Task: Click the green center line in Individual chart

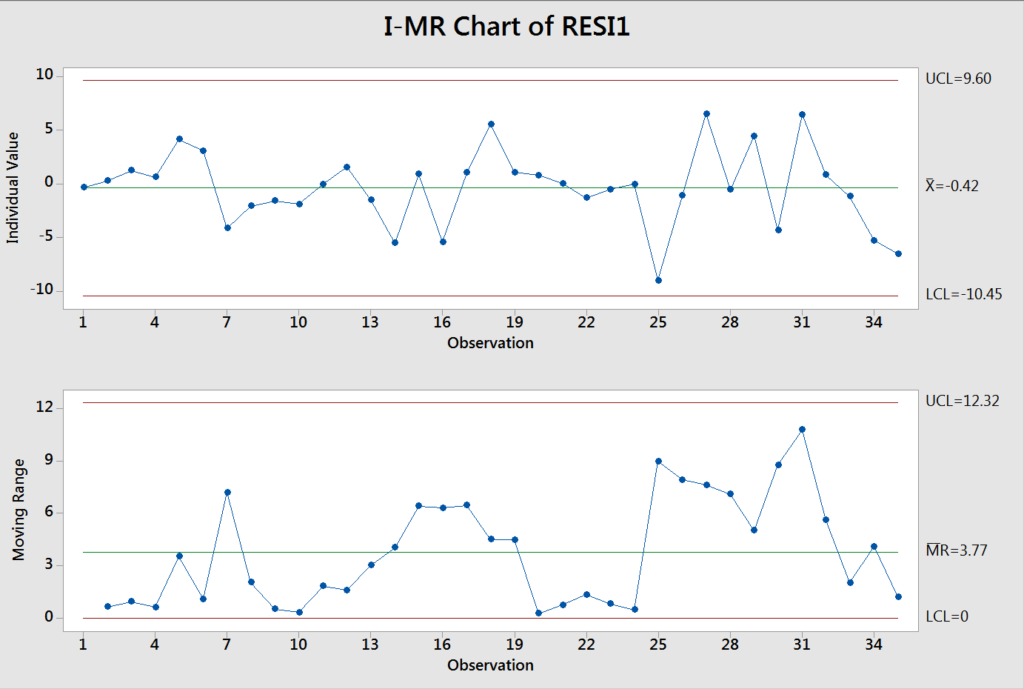Action: point(450,186)
